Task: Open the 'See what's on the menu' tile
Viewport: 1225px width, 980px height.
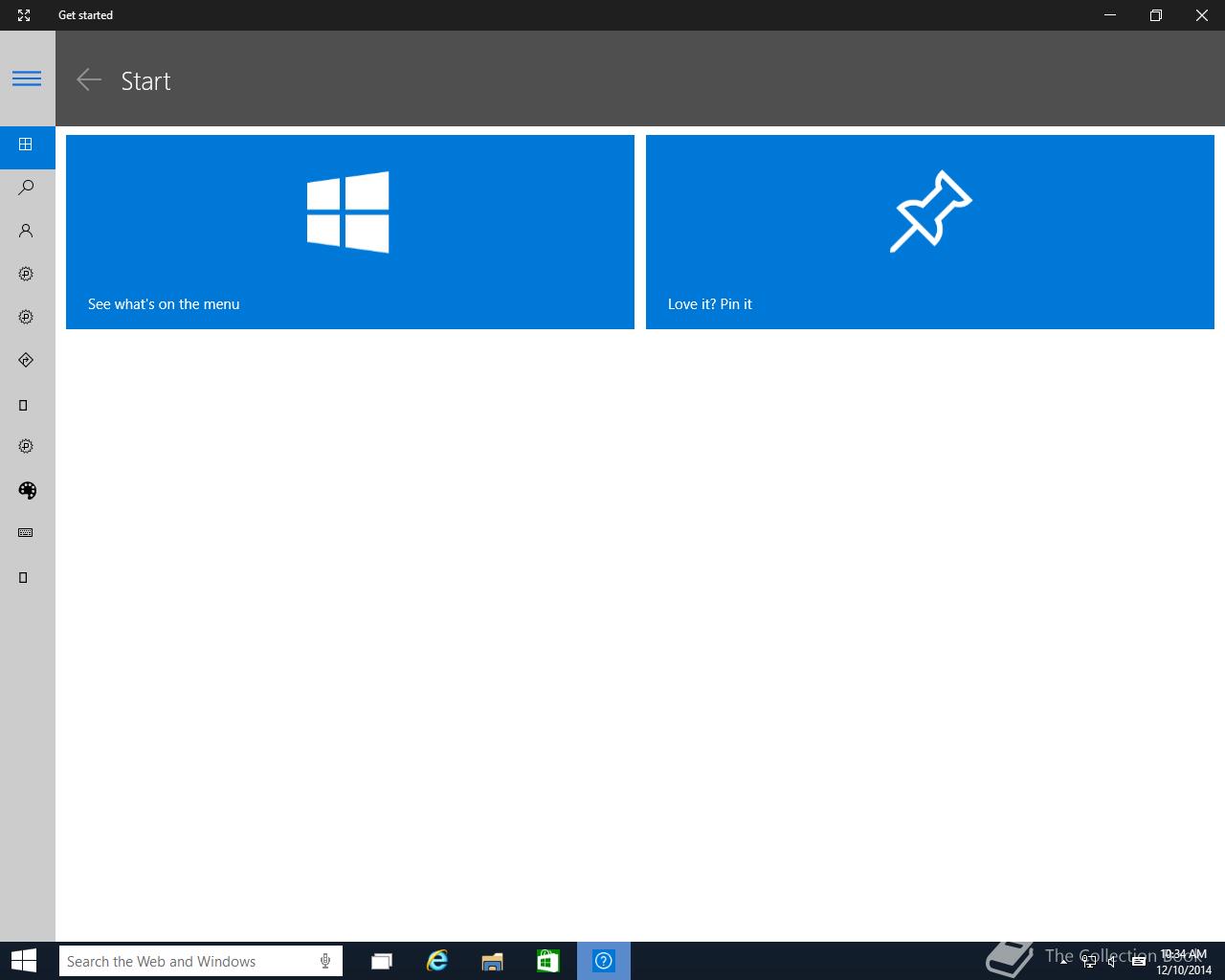Action: coord(350,232)
